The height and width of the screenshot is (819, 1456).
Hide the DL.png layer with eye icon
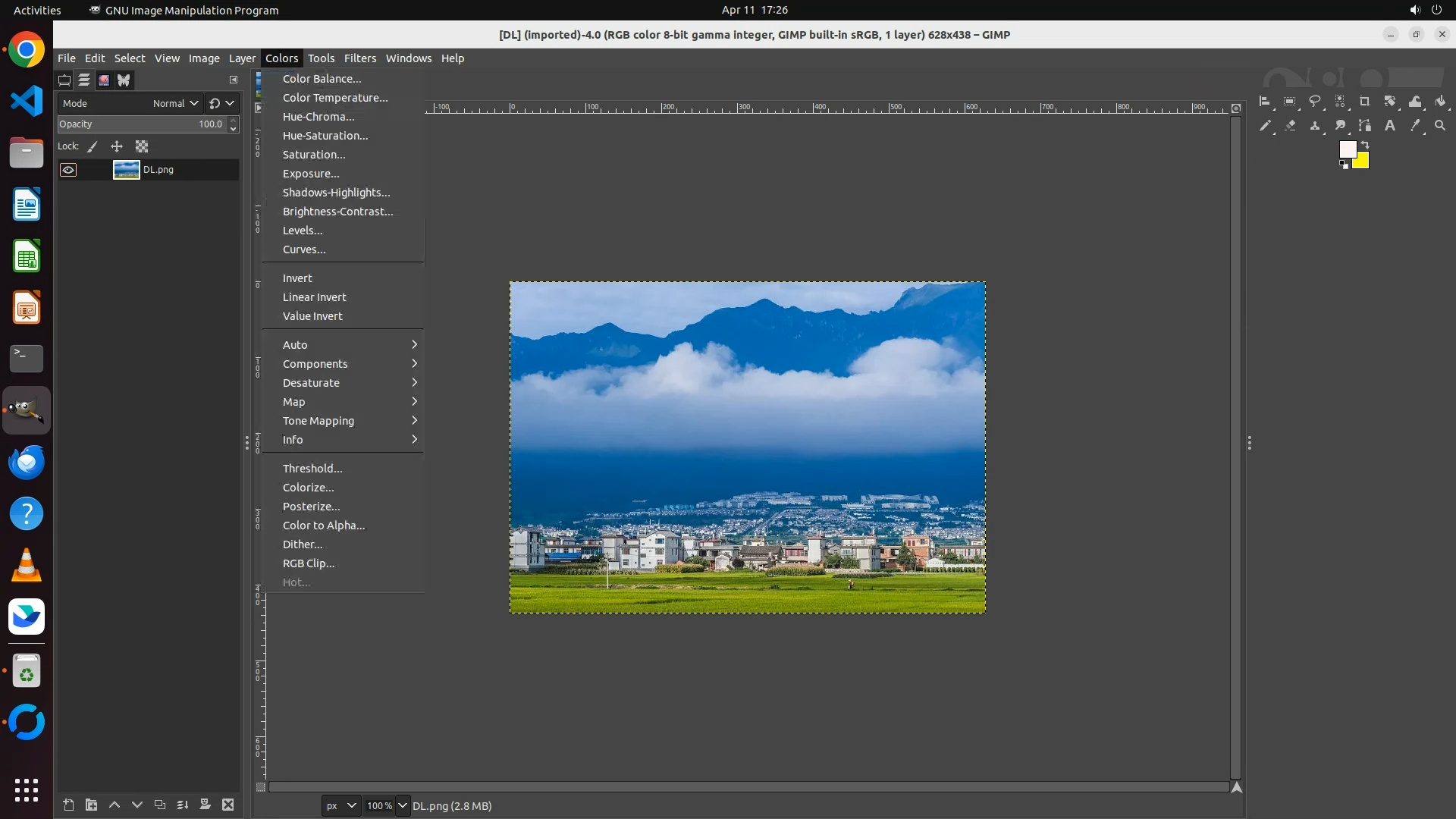68,170
